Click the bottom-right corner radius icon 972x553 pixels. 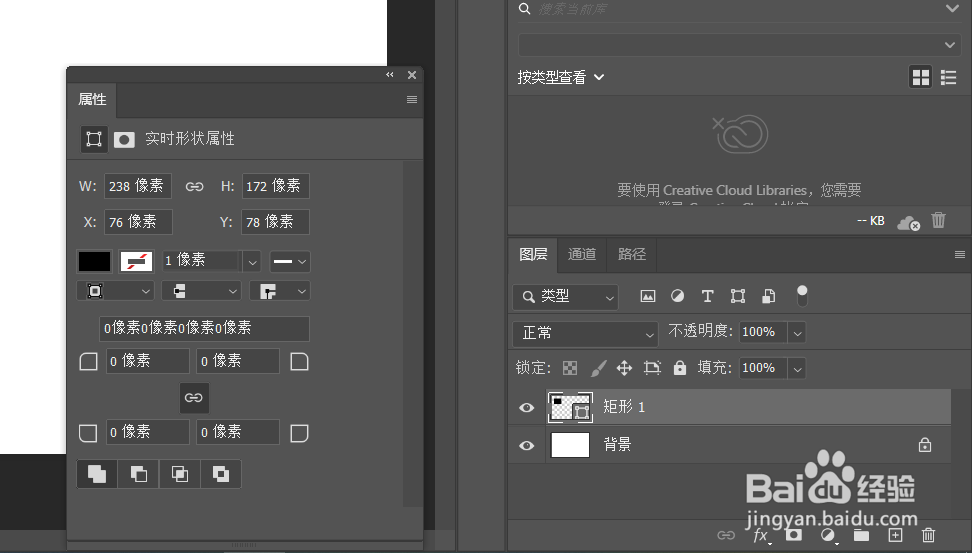[299, 433]
